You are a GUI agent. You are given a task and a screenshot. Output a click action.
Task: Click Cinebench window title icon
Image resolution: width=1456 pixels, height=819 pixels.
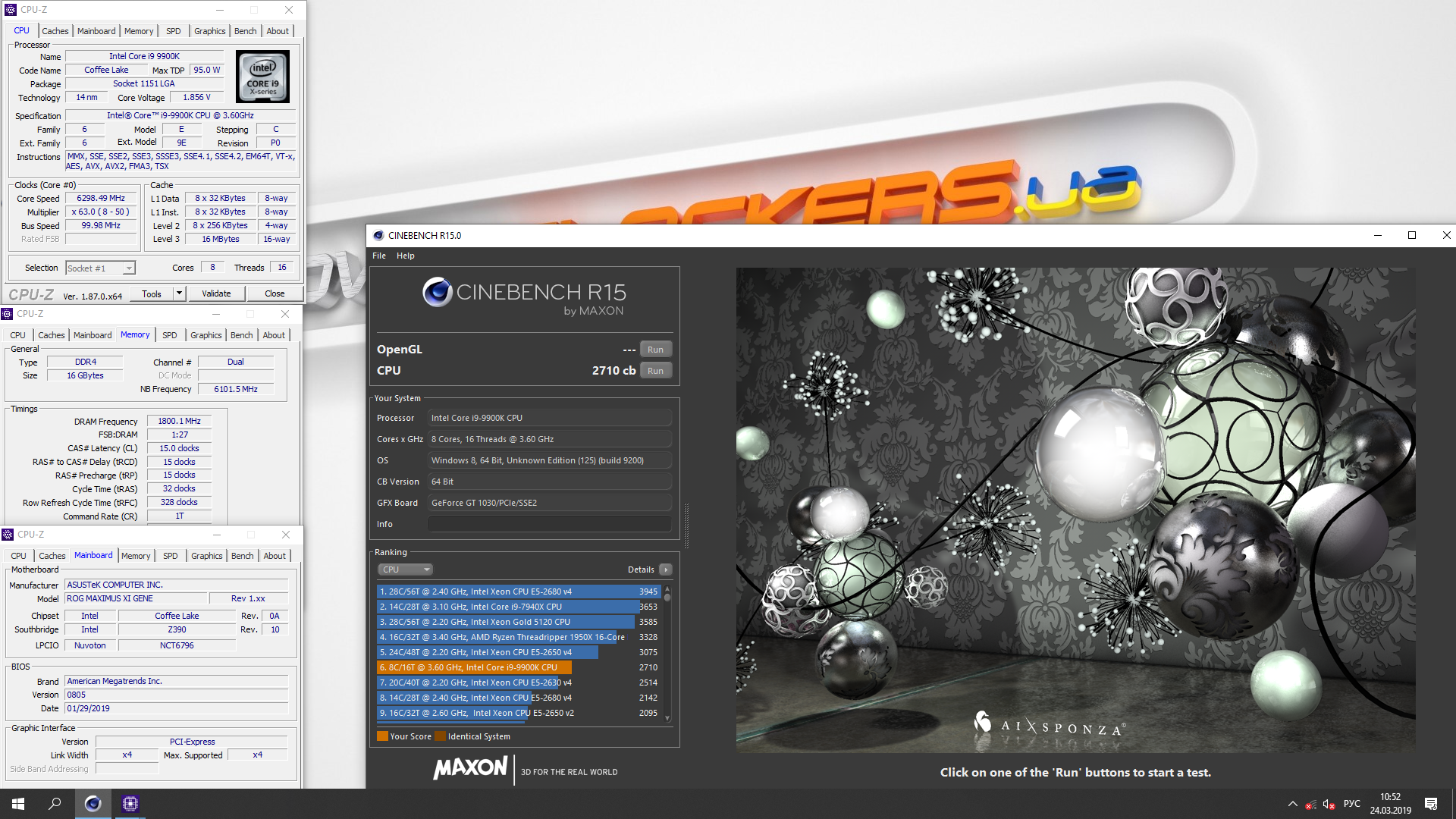point(378,235)
